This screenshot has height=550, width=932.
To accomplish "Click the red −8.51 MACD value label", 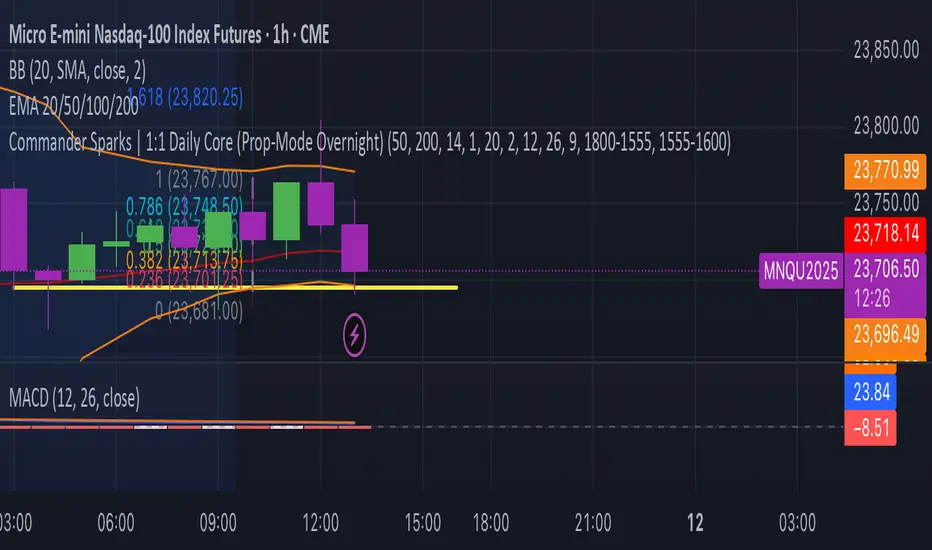I will coord(873,427).
